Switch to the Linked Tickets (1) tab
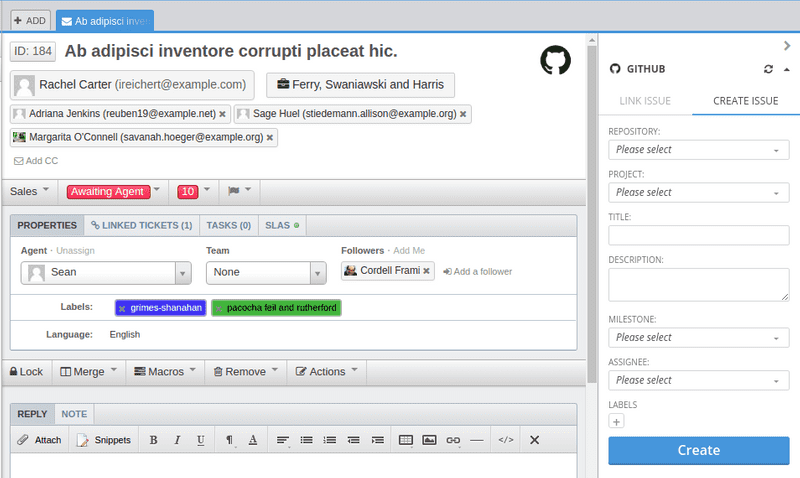Viewport: 800px width, 478px height. coord(141,225)
